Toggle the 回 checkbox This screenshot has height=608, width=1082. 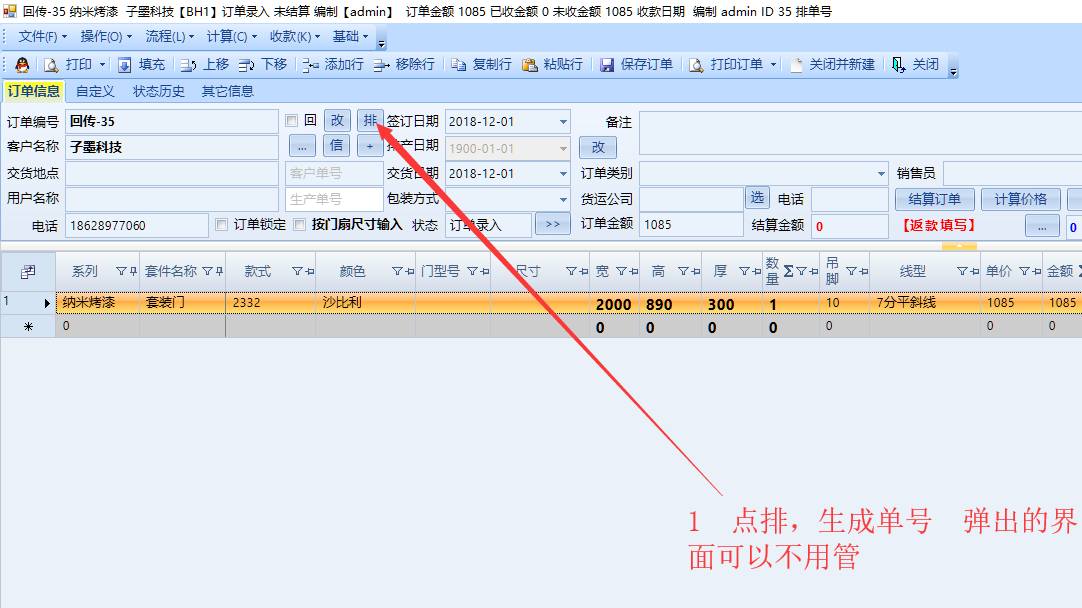(292, 121)
